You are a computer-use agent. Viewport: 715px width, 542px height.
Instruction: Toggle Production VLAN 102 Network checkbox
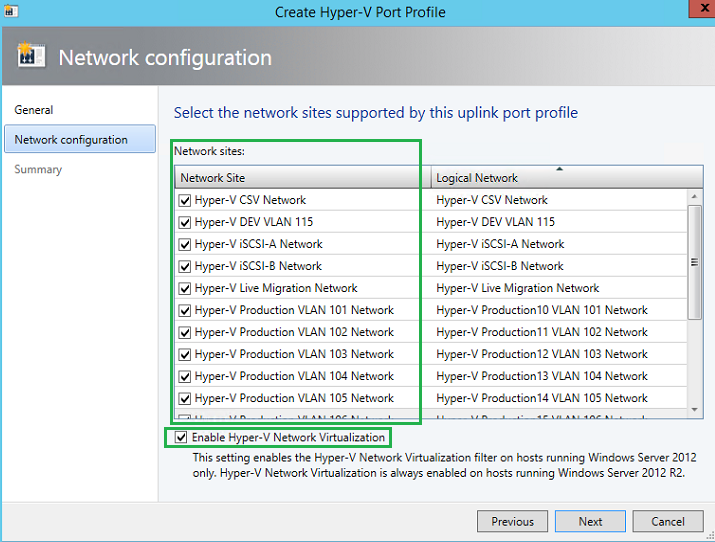(185, 332)
